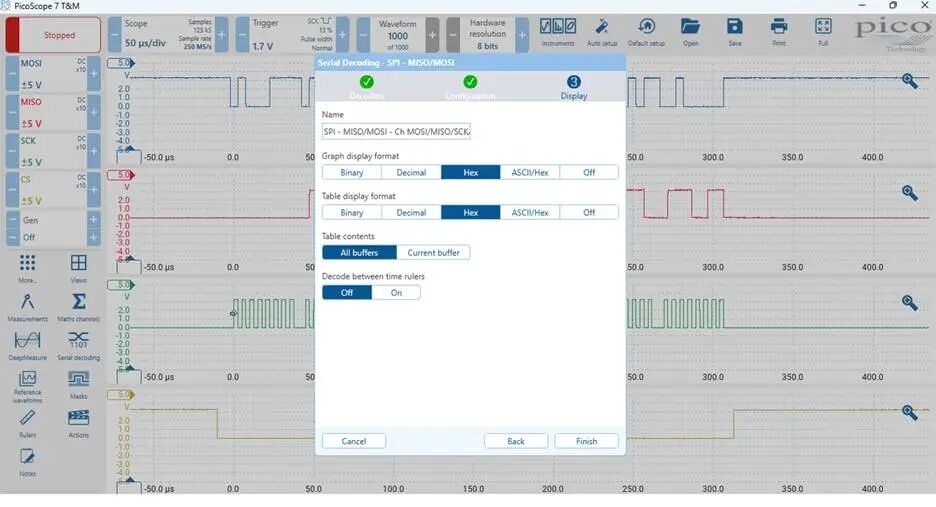The image size is (936, 507).
Task: Select All buffers for table contents
Action: tap(359, 252)
